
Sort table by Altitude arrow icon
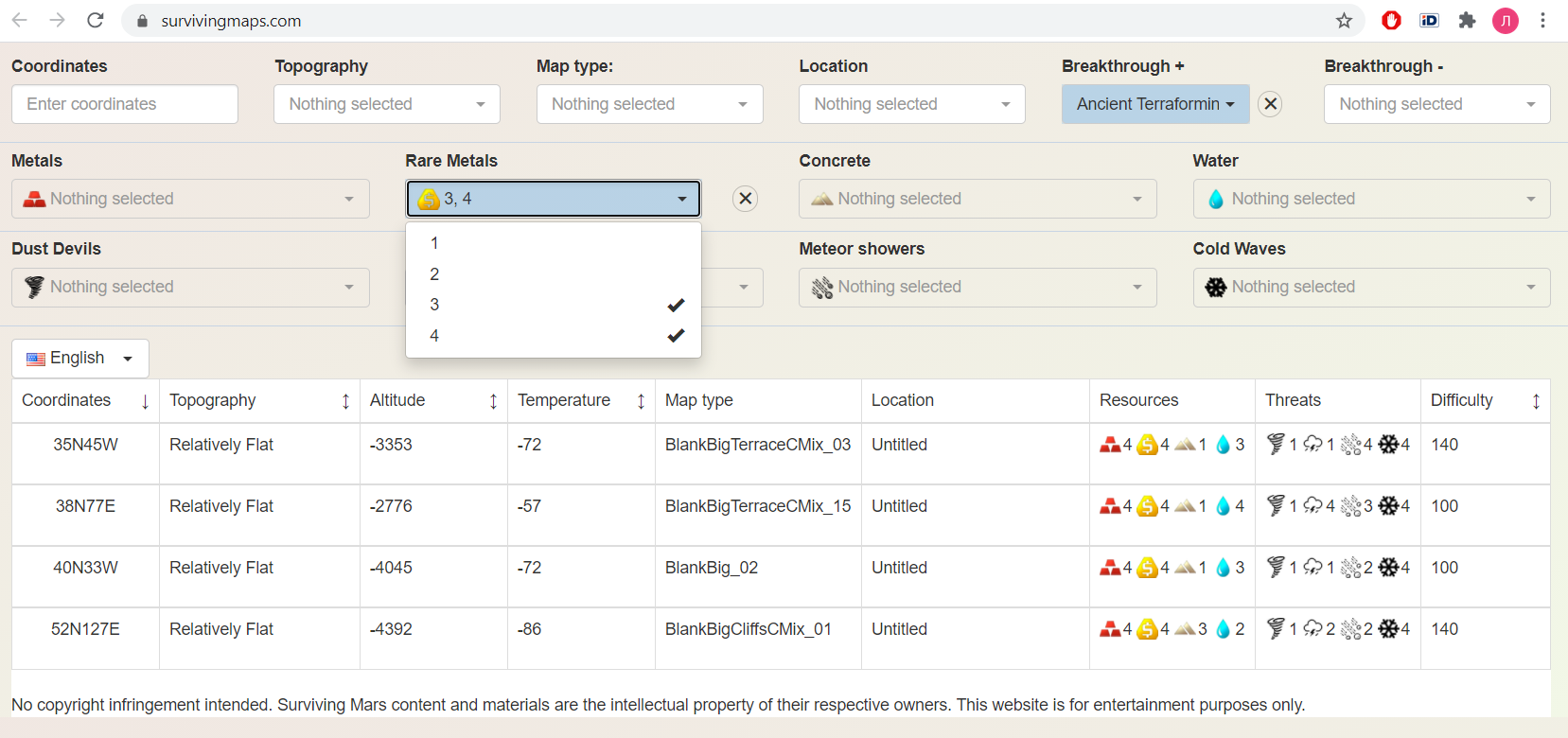pos(493,401)
